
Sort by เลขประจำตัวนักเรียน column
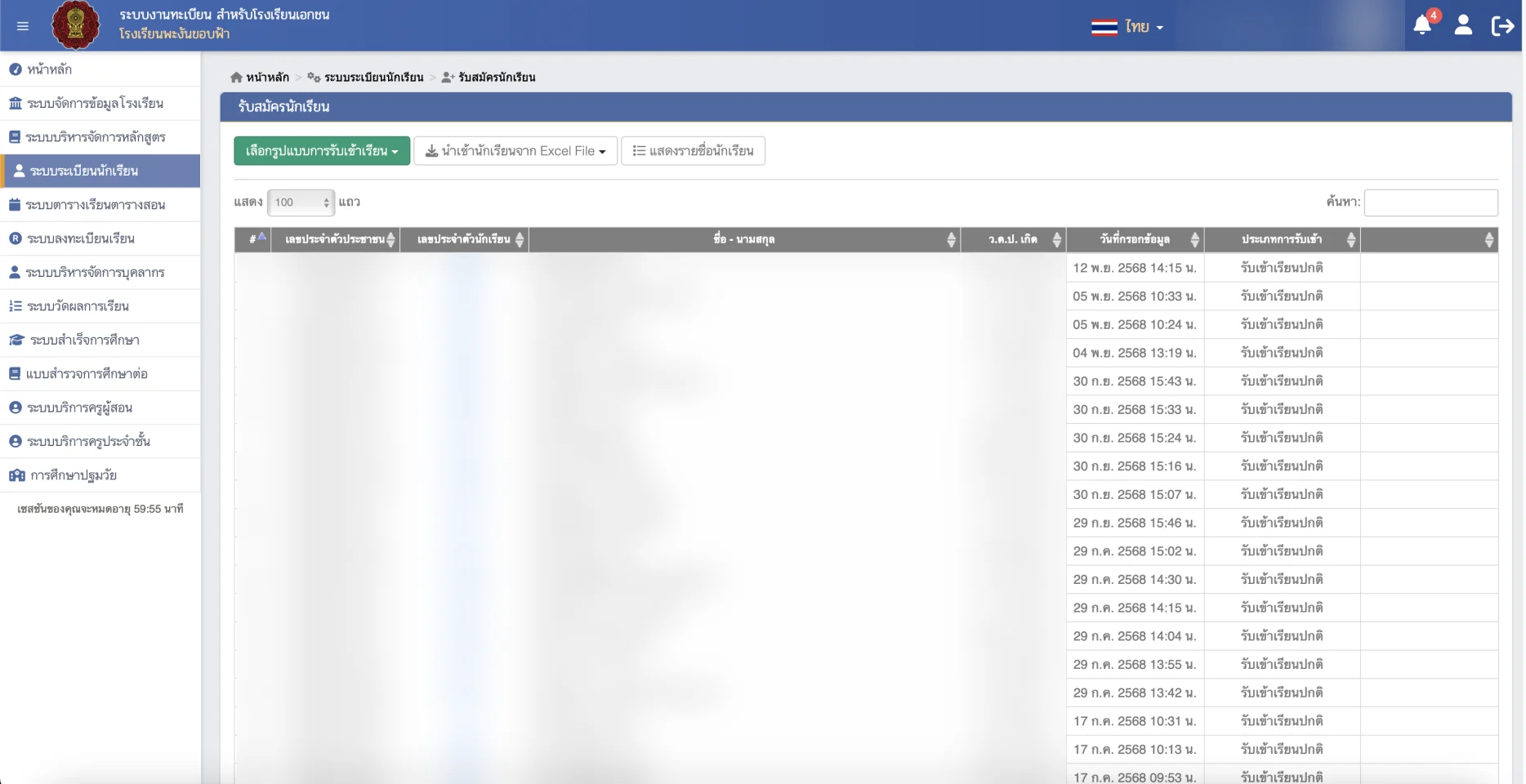pos(464,239)
